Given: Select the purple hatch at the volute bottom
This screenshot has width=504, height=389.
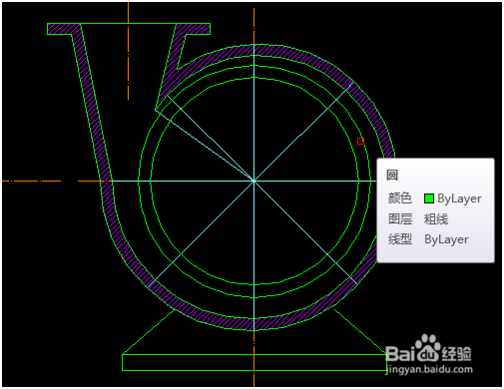Looking at the screenshot, I should pos(254,324).
